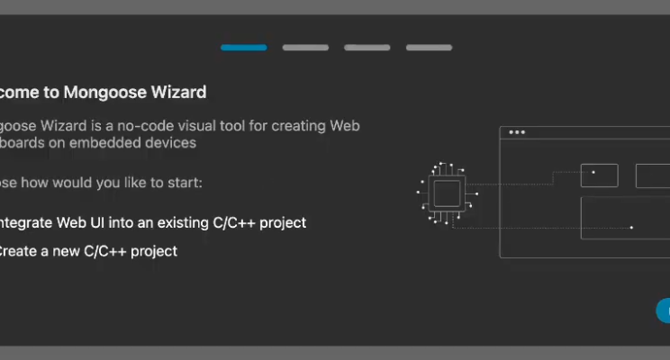Click the partially visible right widget box
Screen dimensions: 670x360
(653, 176)
